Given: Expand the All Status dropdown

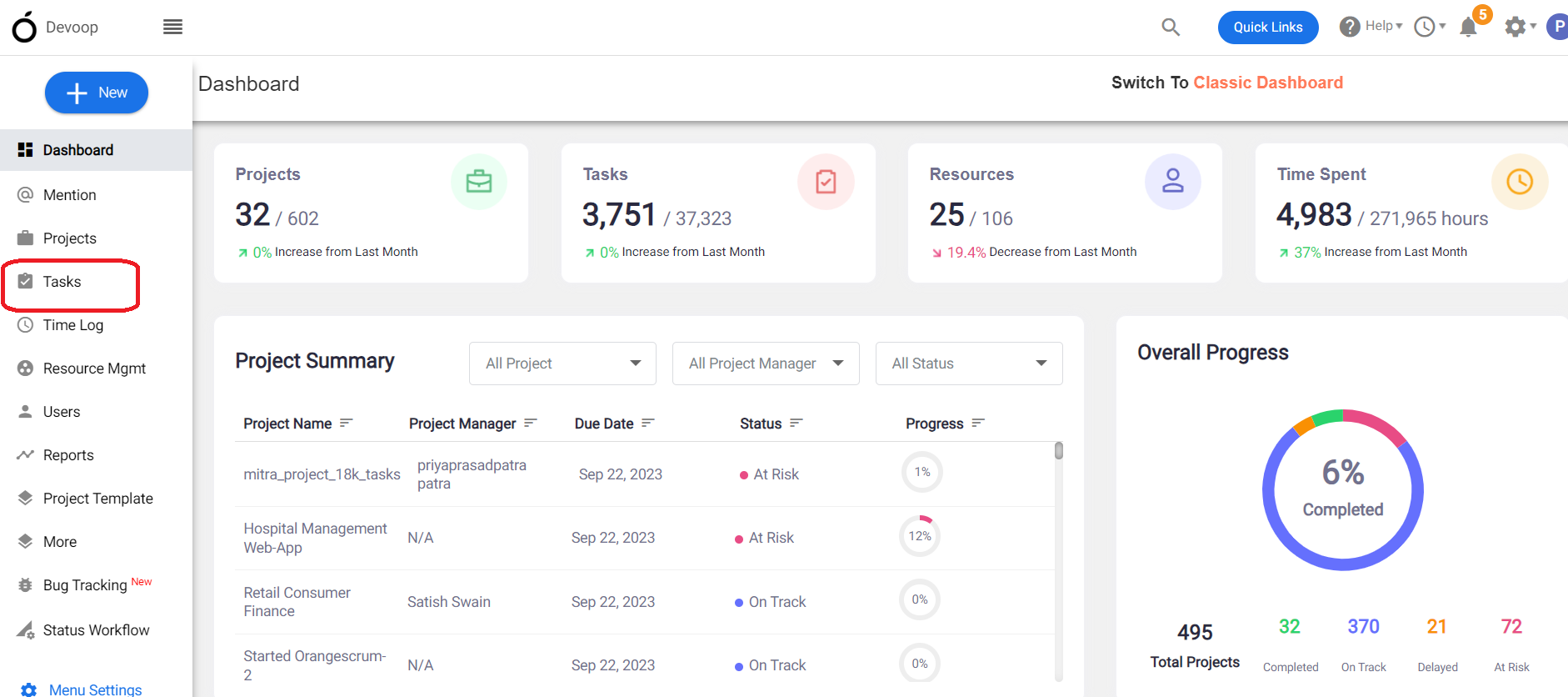Looking at the screenshot, I should coord(969,364).
